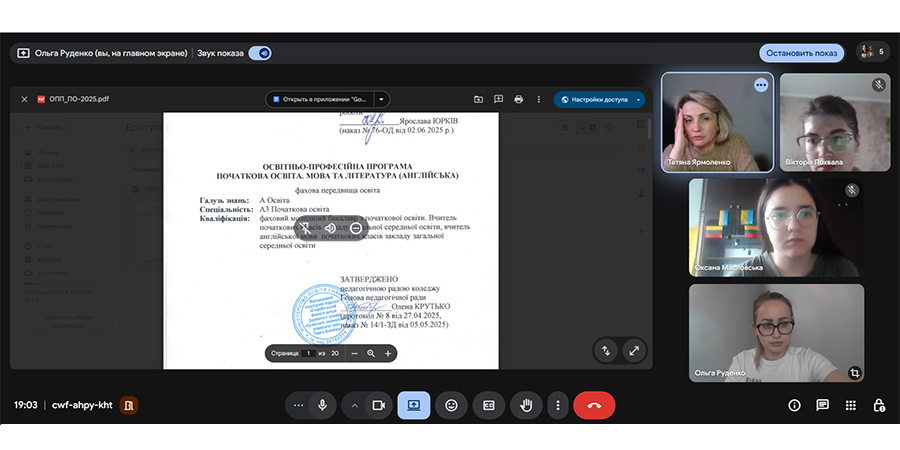Click the Drive preview vertical scrollbar

pos(649,129)
